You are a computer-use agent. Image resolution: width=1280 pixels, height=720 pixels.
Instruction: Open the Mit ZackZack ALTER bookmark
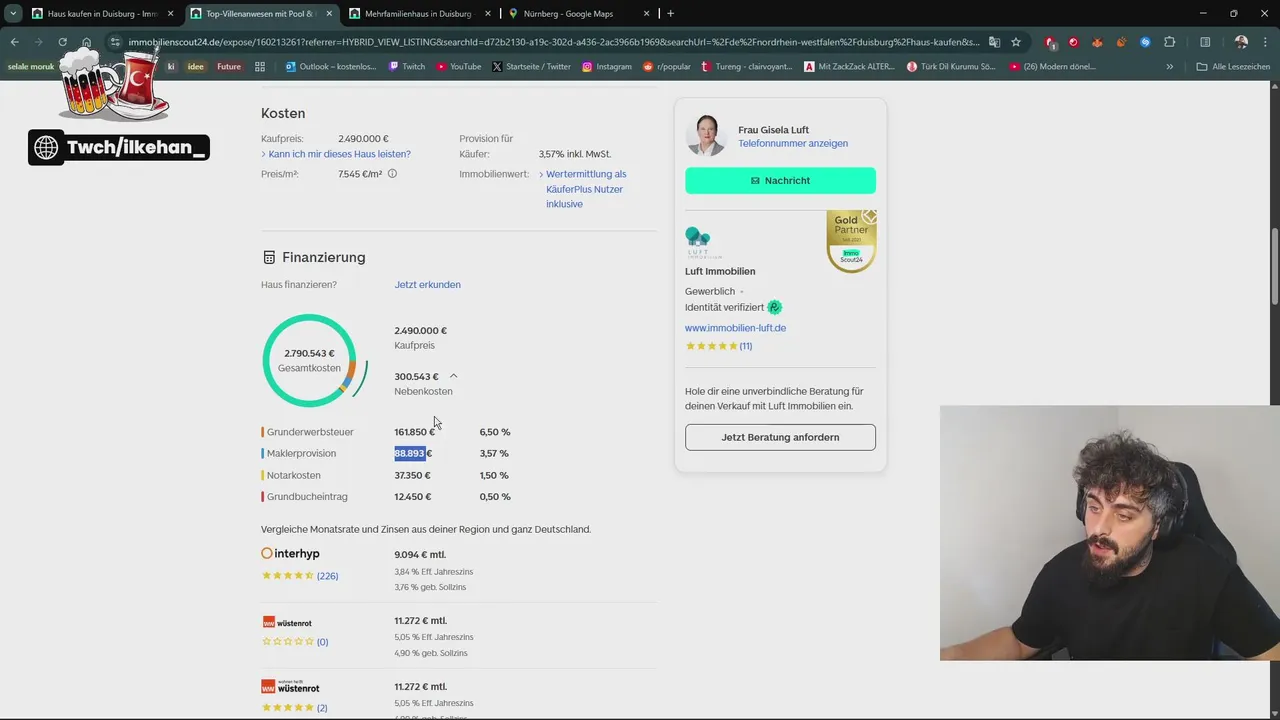850,67
